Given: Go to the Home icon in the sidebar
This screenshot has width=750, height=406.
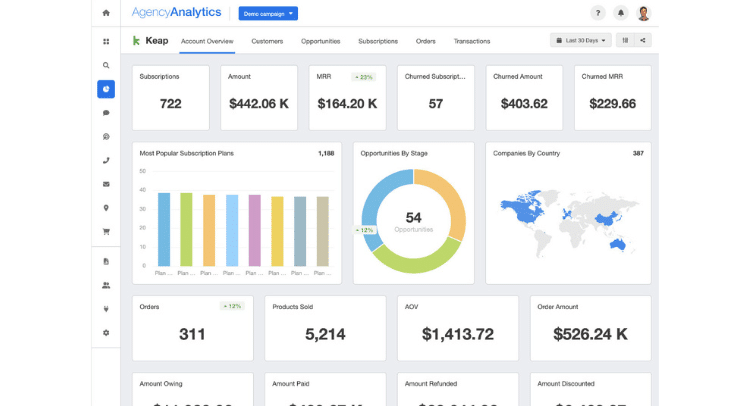Looking at the screenshot, I should click(x=106, y=13).
